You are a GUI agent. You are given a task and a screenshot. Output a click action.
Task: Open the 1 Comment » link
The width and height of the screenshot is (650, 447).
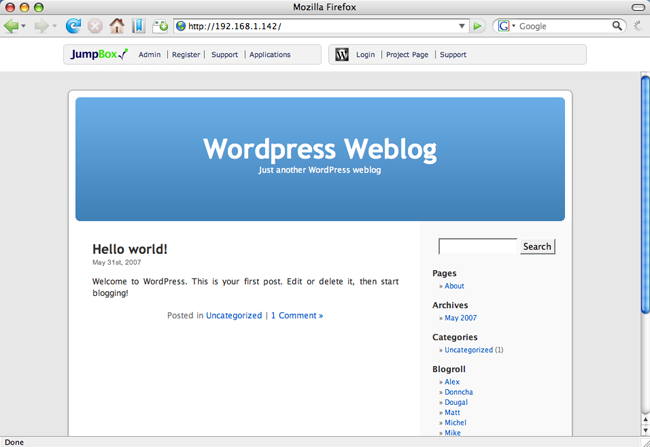pyautogui.click(x=297, y=316)
